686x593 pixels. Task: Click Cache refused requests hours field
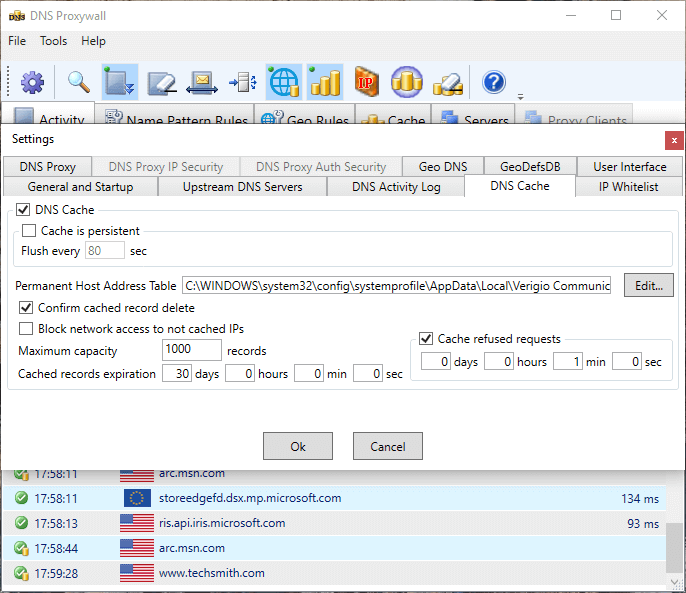click(x=499, y=361)
